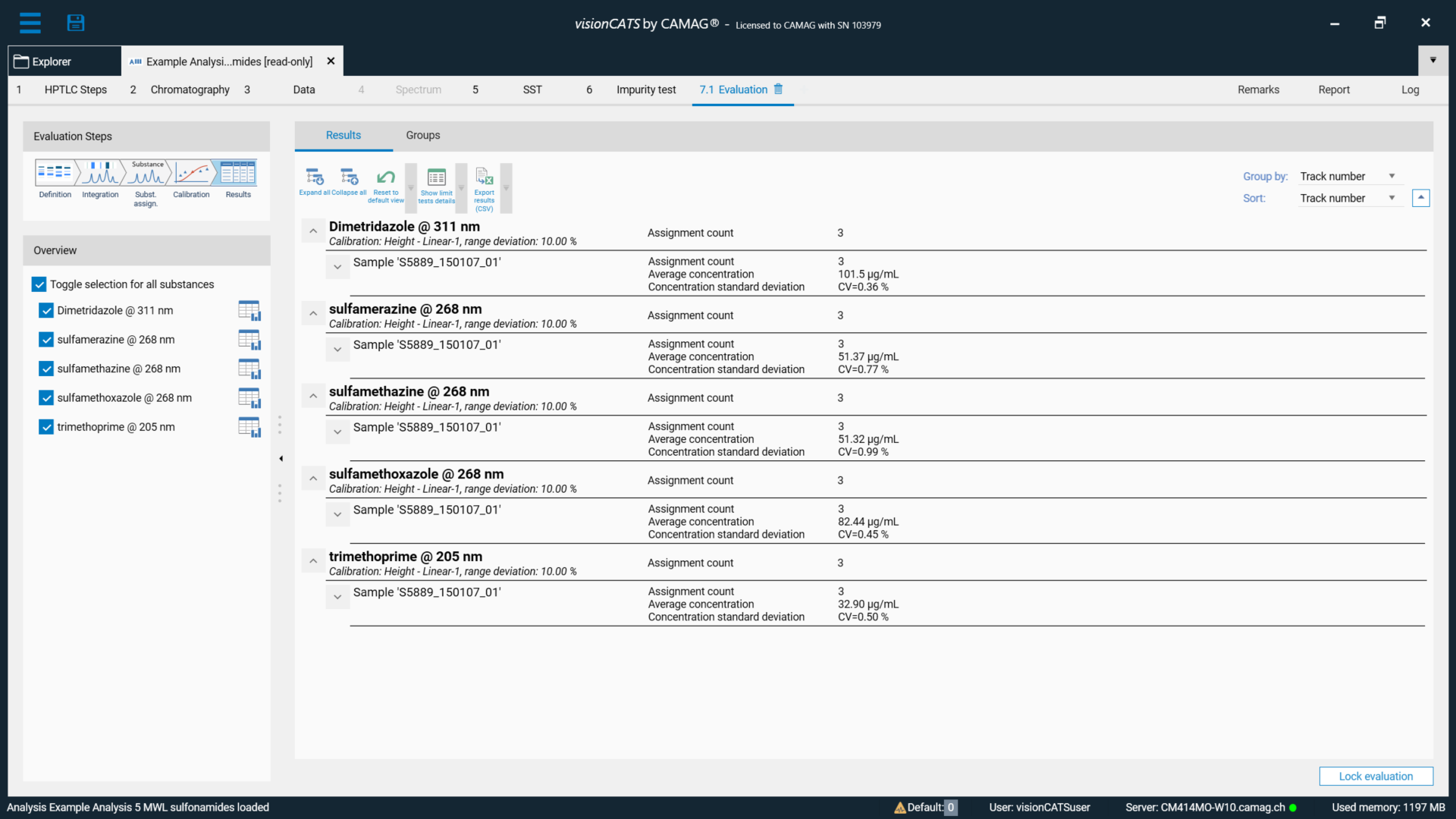
Task: Uncheck sulfamerazine @ 268 nm
Action: tap(45, 340)
